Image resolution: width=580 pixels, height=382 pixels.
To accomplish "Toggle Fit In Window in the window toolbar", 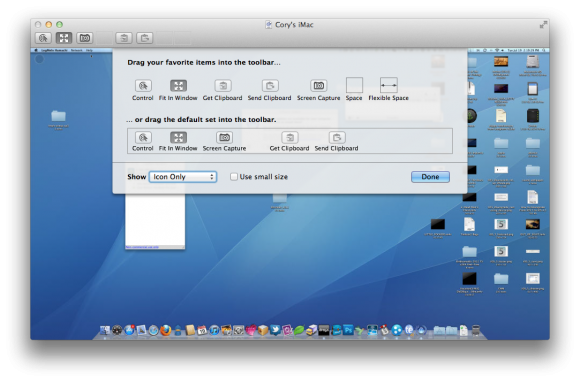I will (x=64, y=38).
